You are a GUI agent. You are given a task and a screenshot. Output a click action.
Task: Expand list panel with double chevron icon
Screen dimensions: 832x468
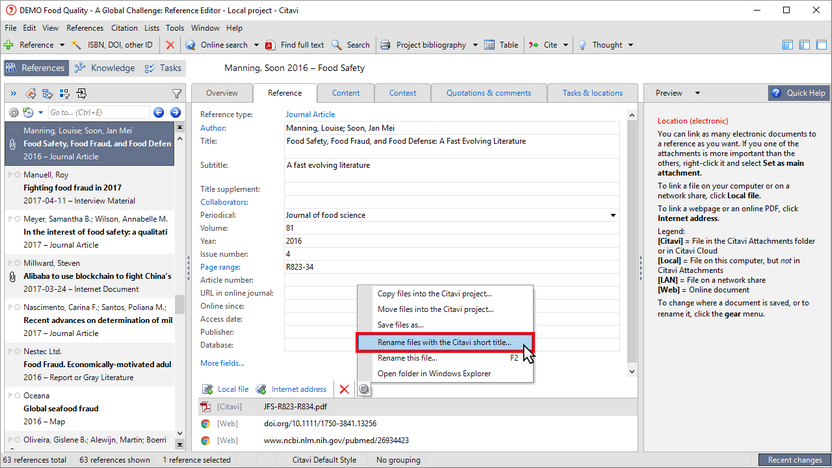tap(13, 94)
